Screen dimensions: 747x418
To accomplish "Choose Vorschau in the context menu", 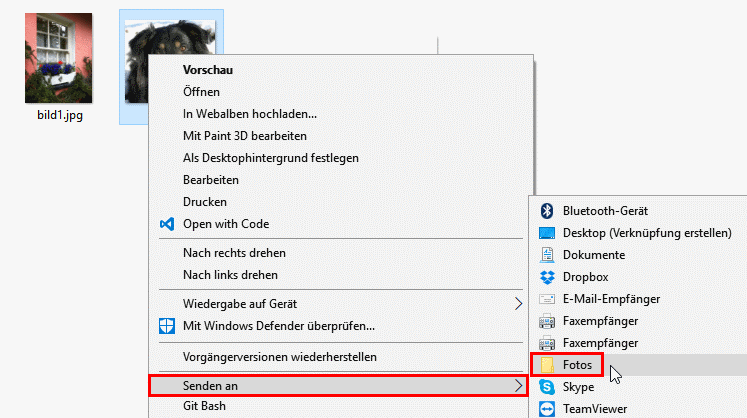I will click(x=208, y=70).
